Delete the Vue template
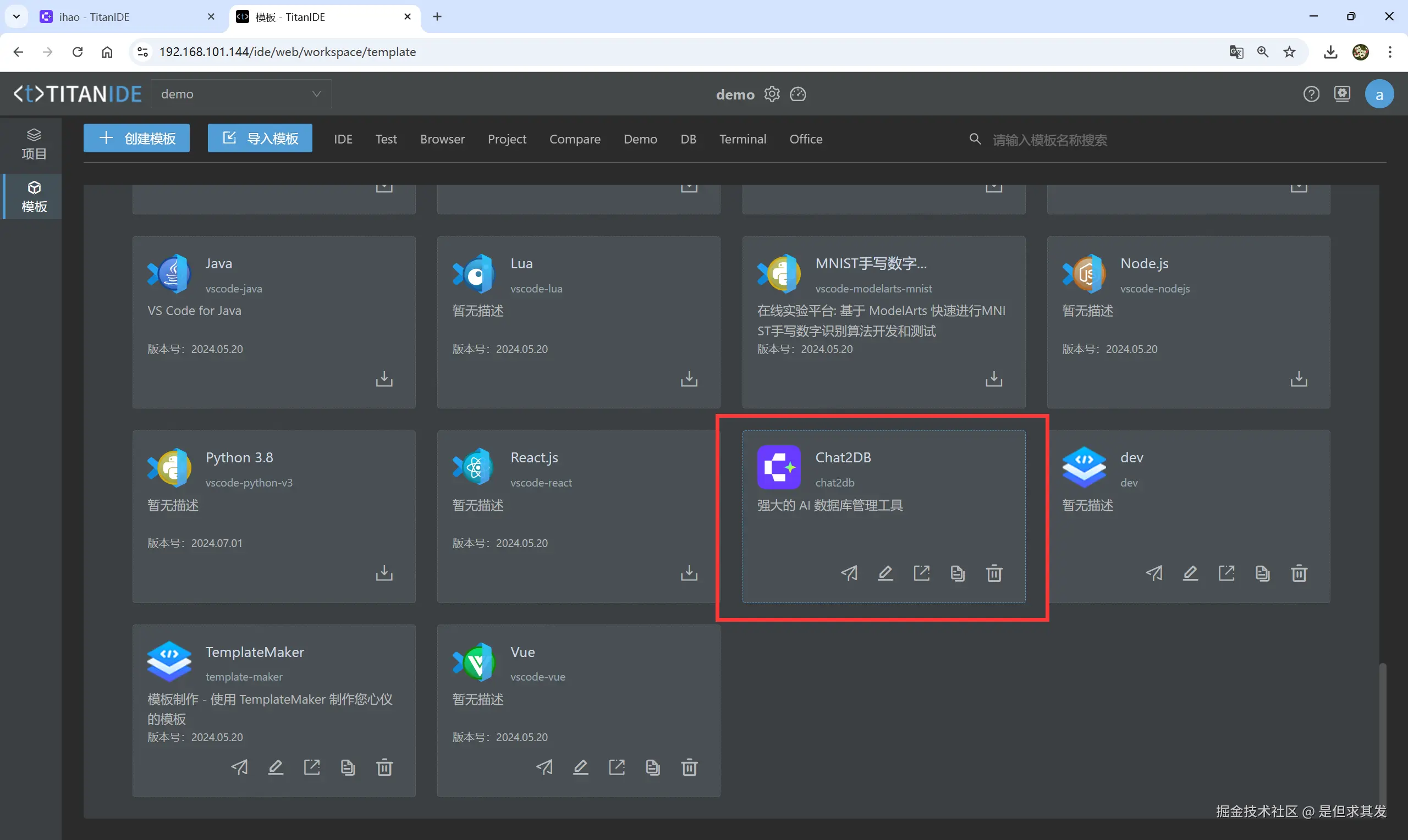This screenshot has height=840, width=1408. pyautogui.click(x=689, y=767)
